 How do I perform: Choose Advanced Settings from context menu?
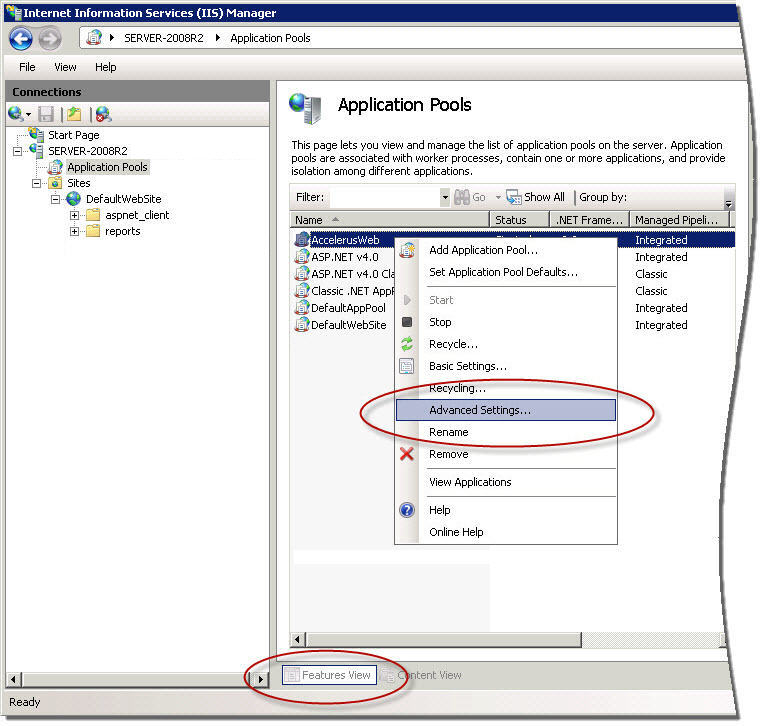click(x=505, y=410)
